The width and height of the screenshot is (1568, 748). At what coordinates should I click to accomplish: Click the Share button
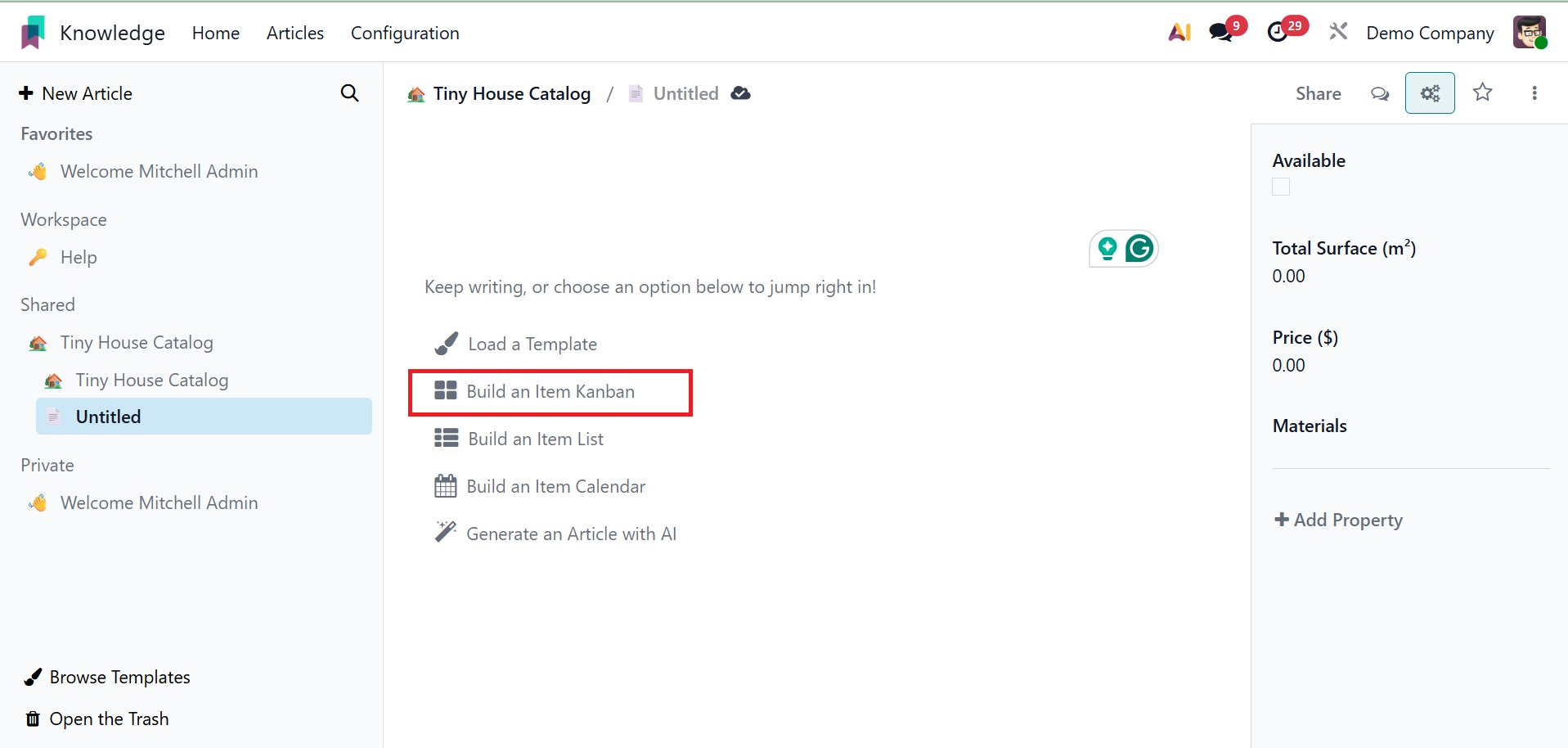click(x=1318, y=94)
